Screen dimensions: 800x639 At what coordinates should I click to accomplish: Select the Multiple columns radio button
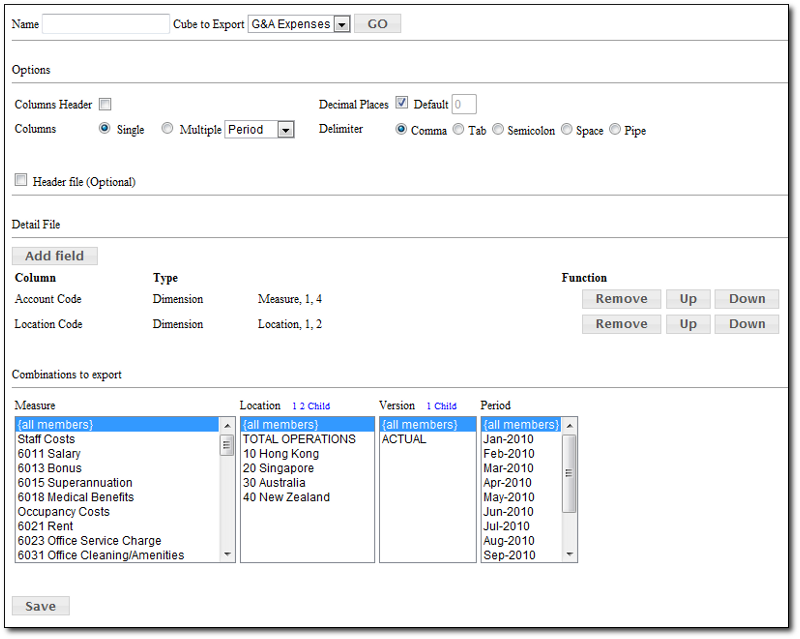[167, 129]
